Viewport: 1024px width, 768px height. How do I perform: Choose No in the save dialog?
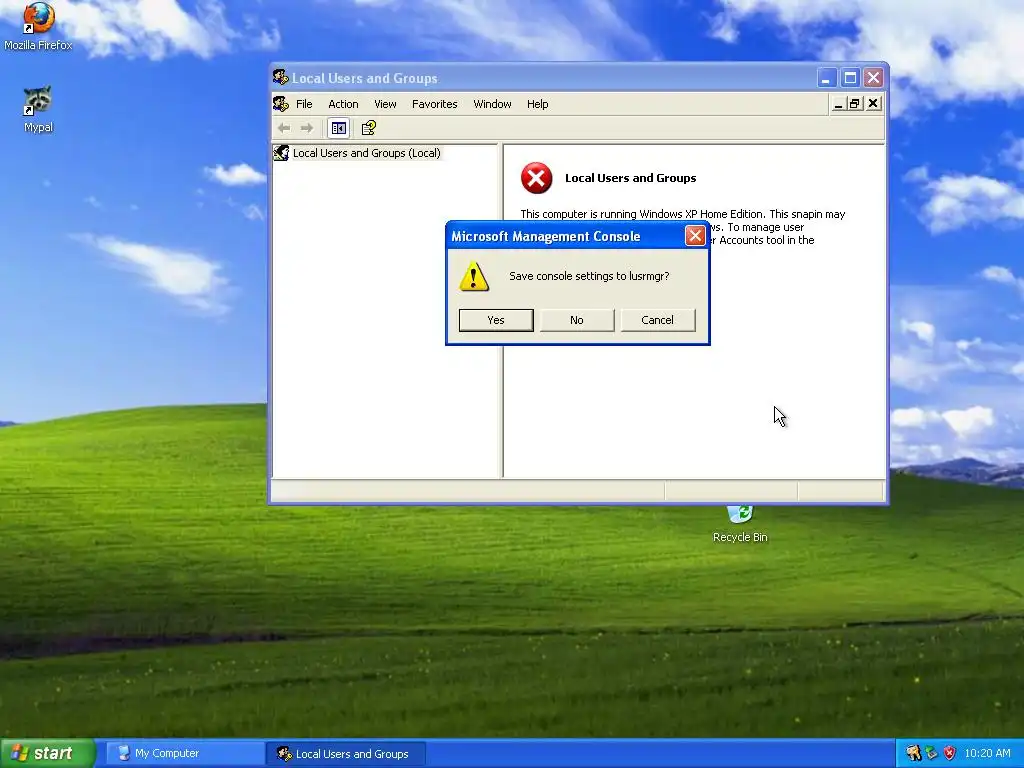point(577,320)
